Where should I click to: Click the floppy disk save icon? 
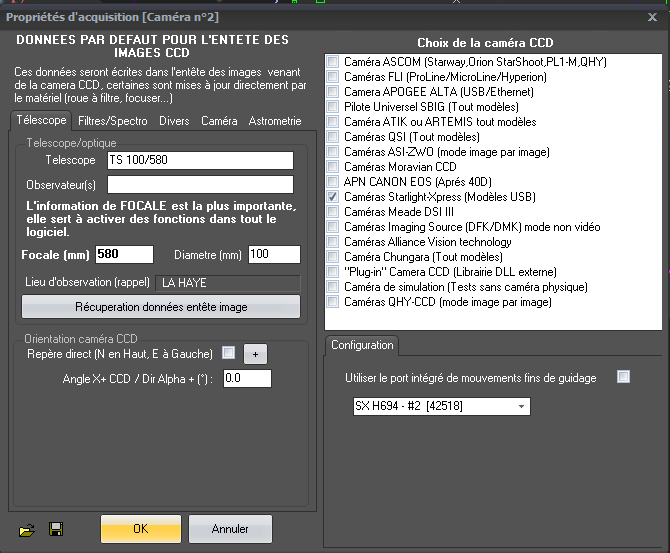pos(56,529)
